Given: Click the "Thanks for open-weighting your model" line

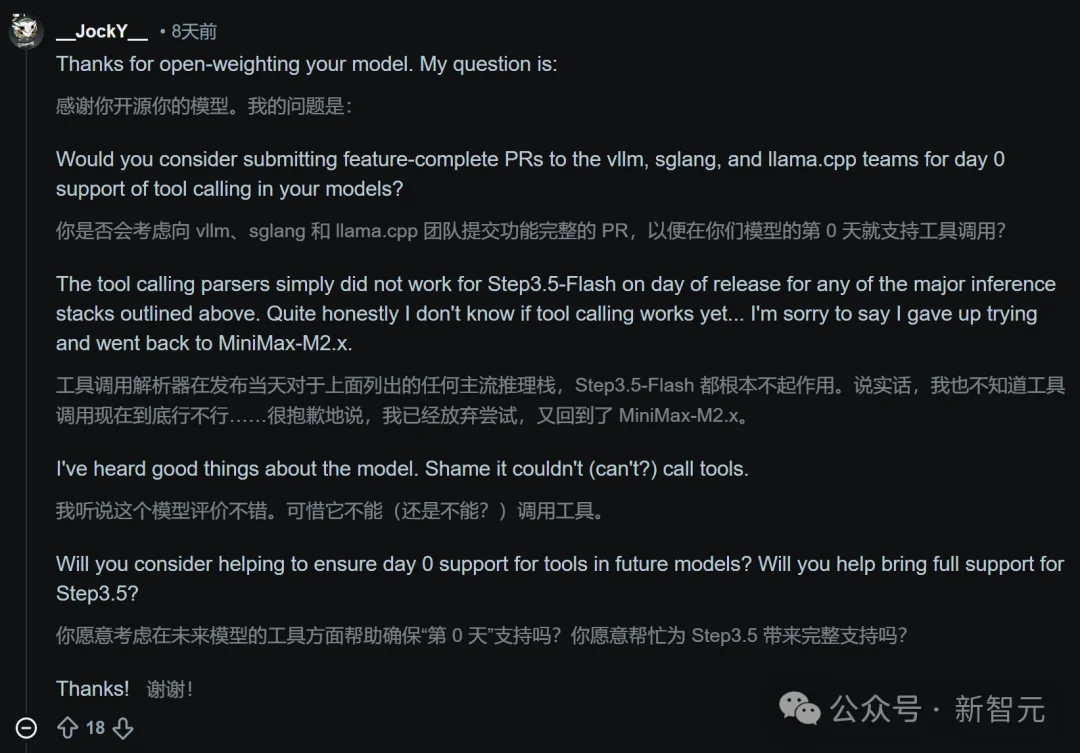Looking at the screenshot, I should (x=306, y=64).
